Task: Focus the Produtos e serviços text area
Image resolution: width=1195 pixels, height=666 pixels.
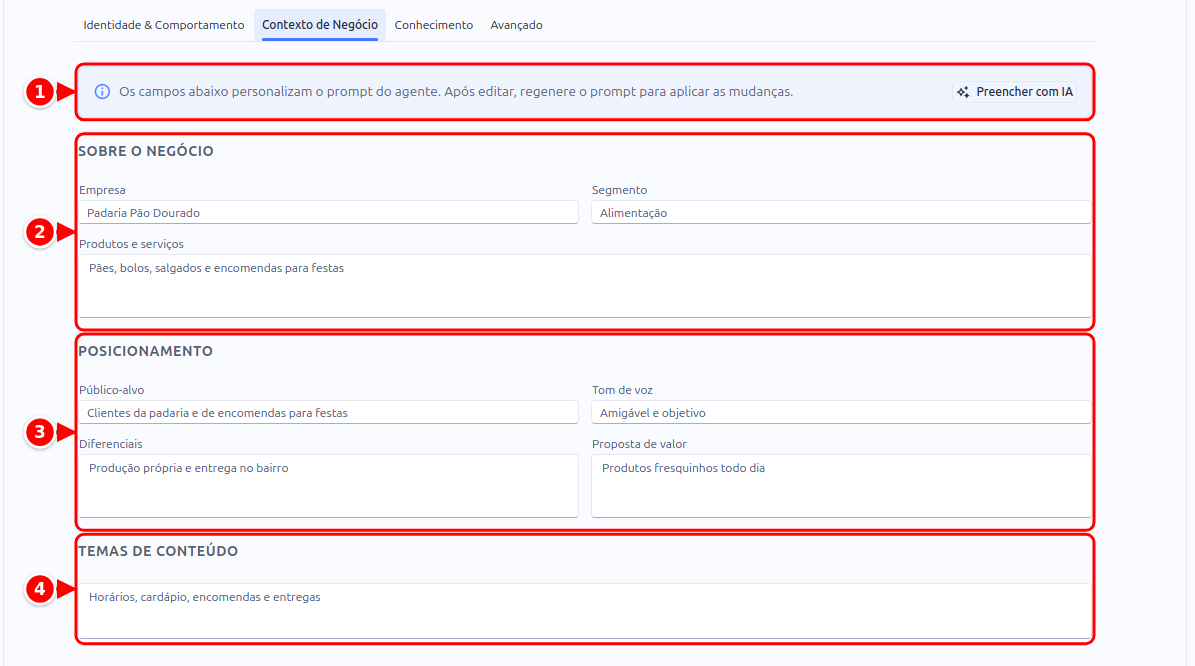Action: [x=585, y=286]
